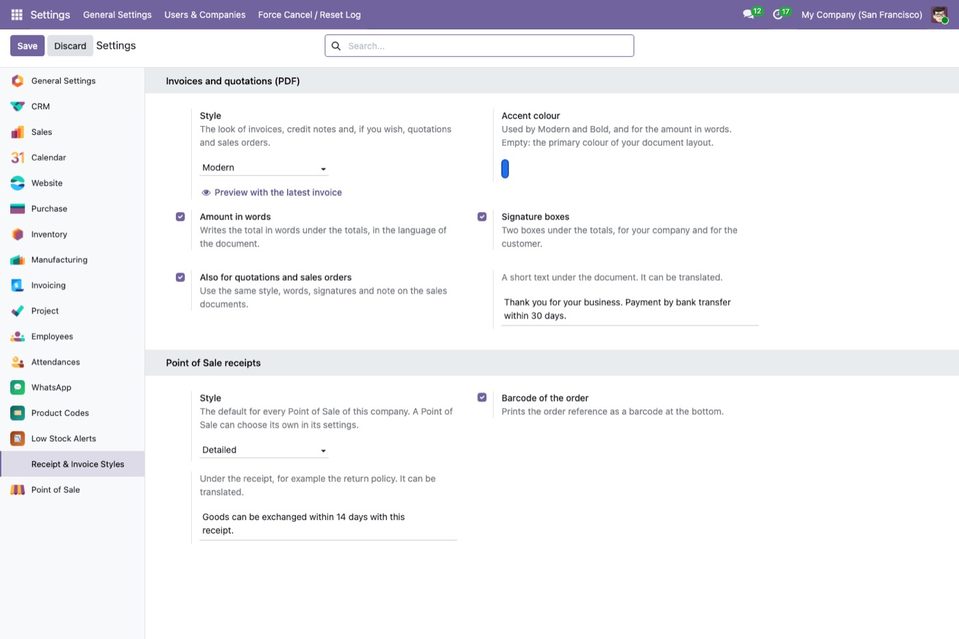Viewport: 959px width, 639px height.
Task: Click the Discard button
Action: [x=70, y=46]
